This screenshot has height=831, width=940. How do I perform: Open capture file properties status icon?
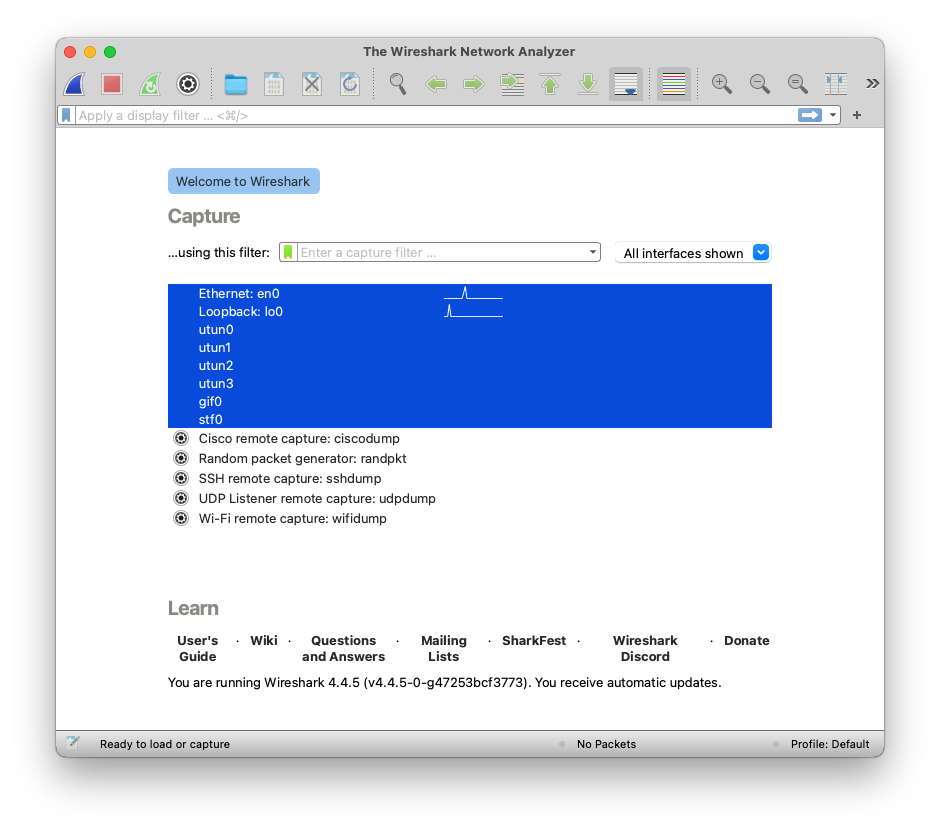pyautogui.click(x=73, y=743)
